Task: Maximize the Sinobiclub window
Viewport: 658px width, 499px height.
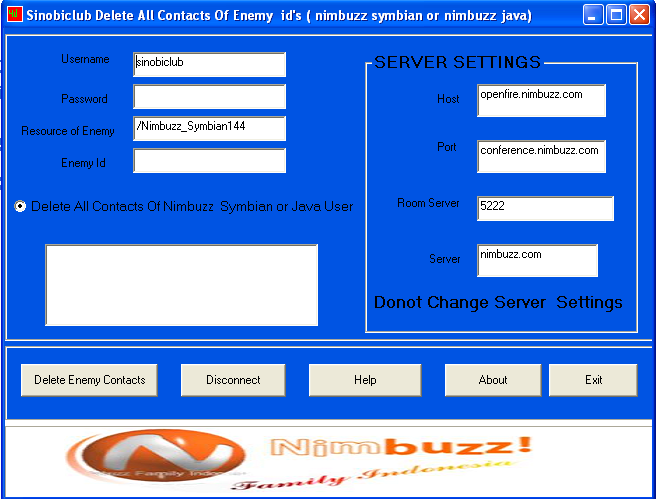Action: coord(616,15)
